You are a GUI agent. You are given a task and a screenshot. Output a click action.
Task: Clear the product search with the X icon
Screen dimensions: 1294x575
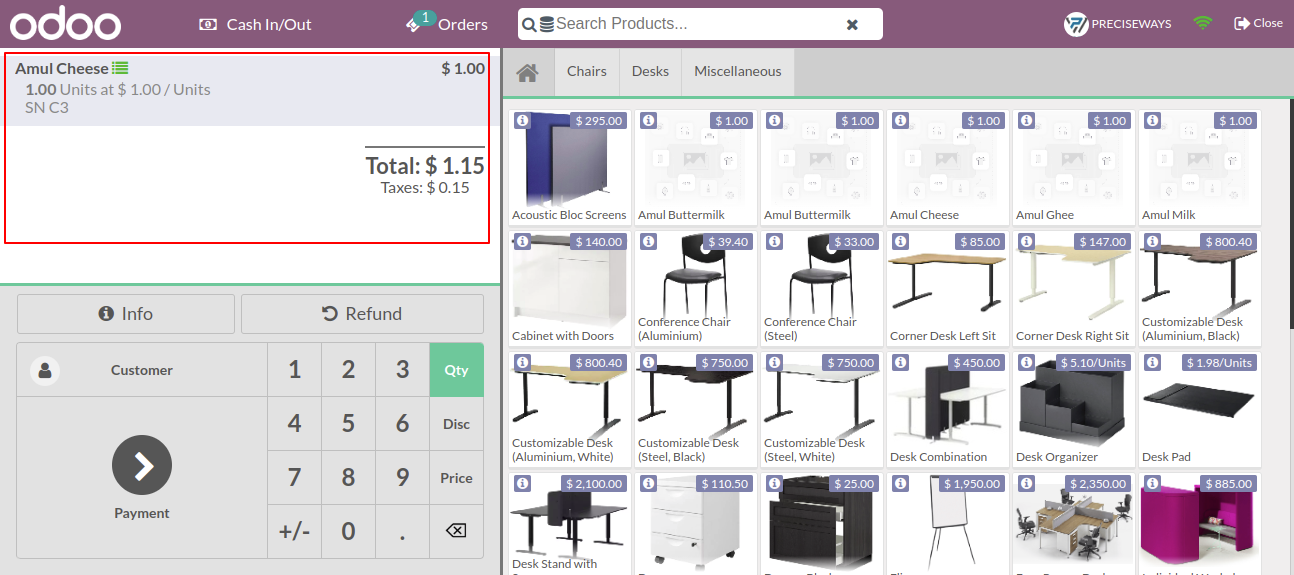tap(852, 24)
